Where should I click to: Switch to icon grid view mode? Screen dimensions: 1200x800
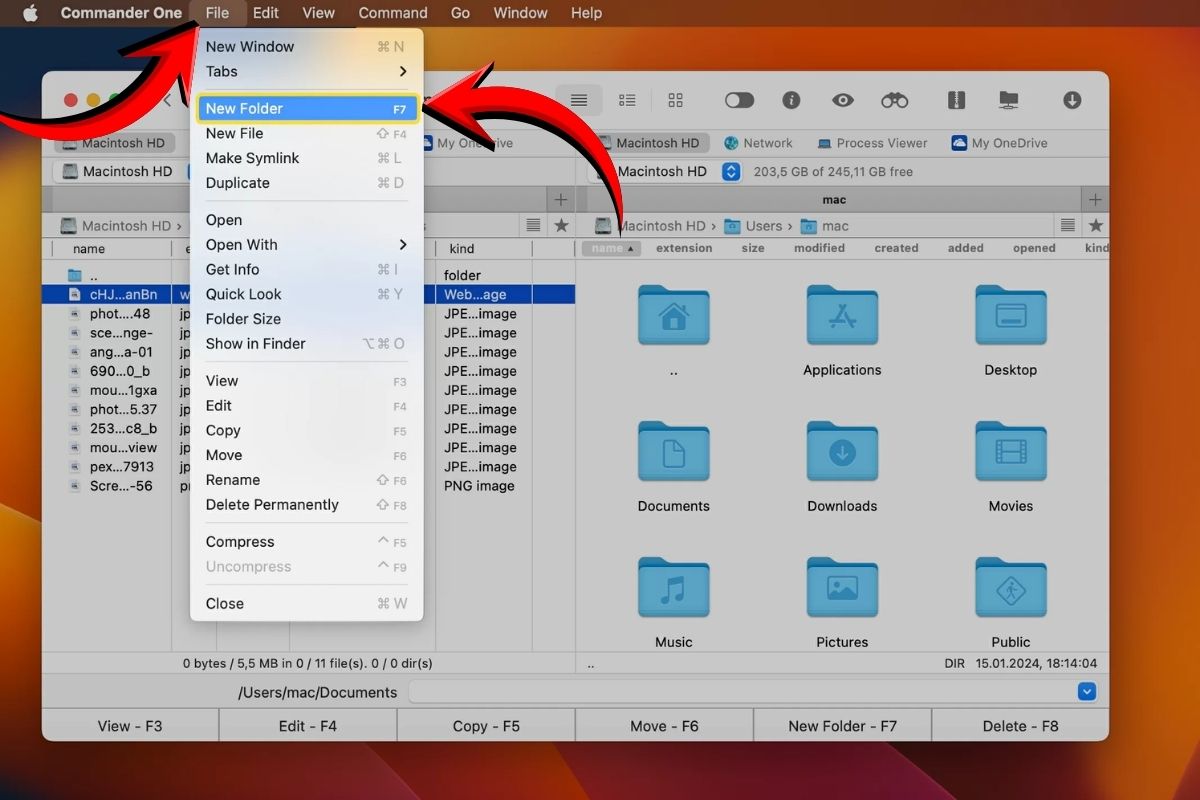point(676,100)
